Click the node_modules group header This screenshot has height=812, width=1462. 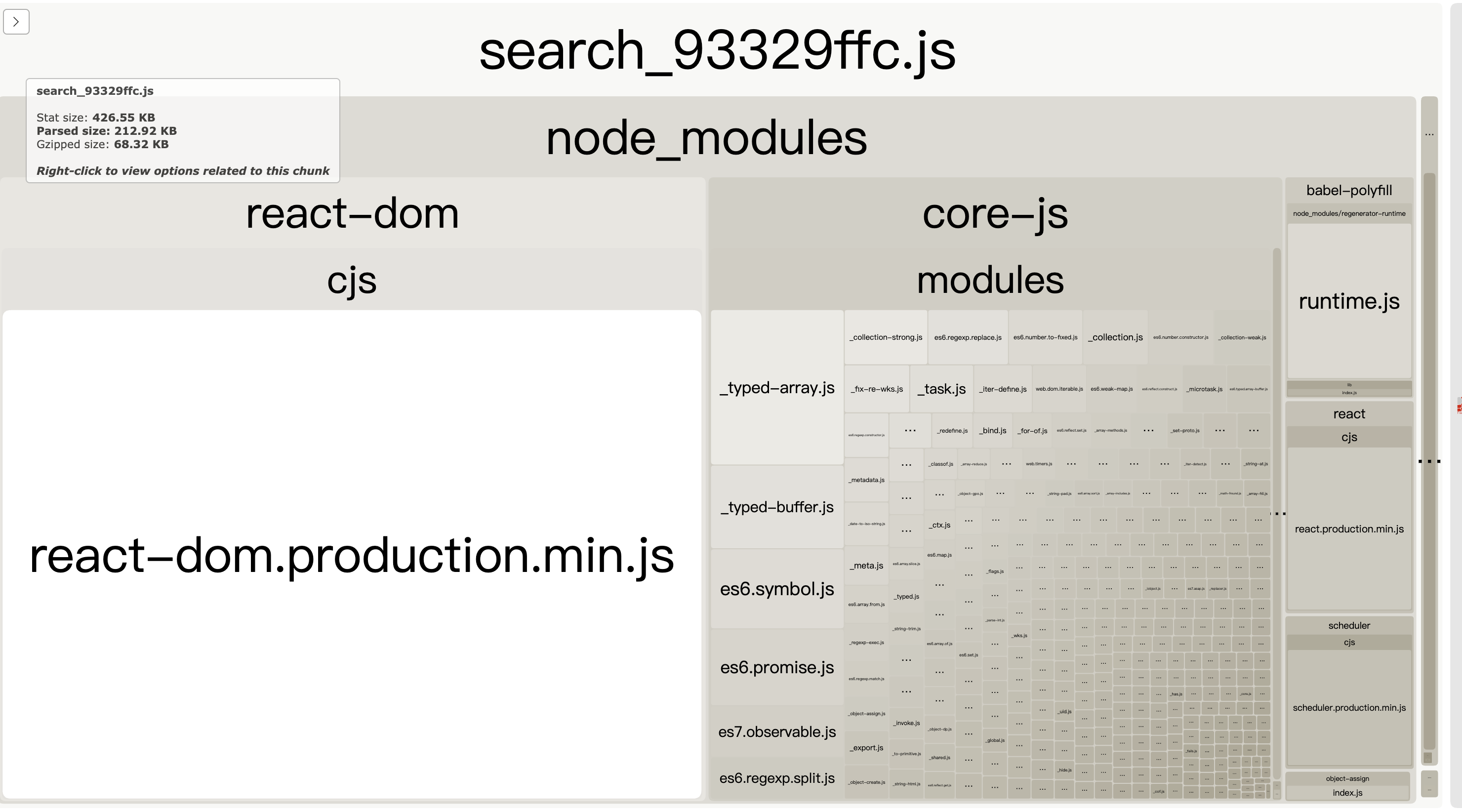click(x=707, y=138)
